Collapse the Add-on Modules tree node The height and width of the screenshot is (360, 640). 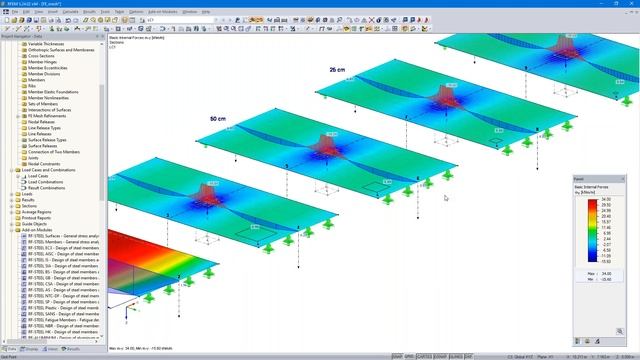pyautogui.click(x=12, y=230)
